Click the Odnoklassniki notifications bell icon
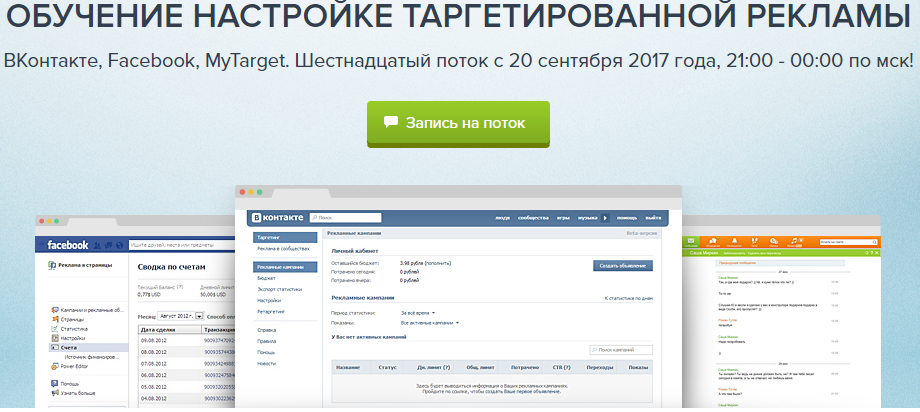This screenshot has height=412, width=920. tap(734, 242)
